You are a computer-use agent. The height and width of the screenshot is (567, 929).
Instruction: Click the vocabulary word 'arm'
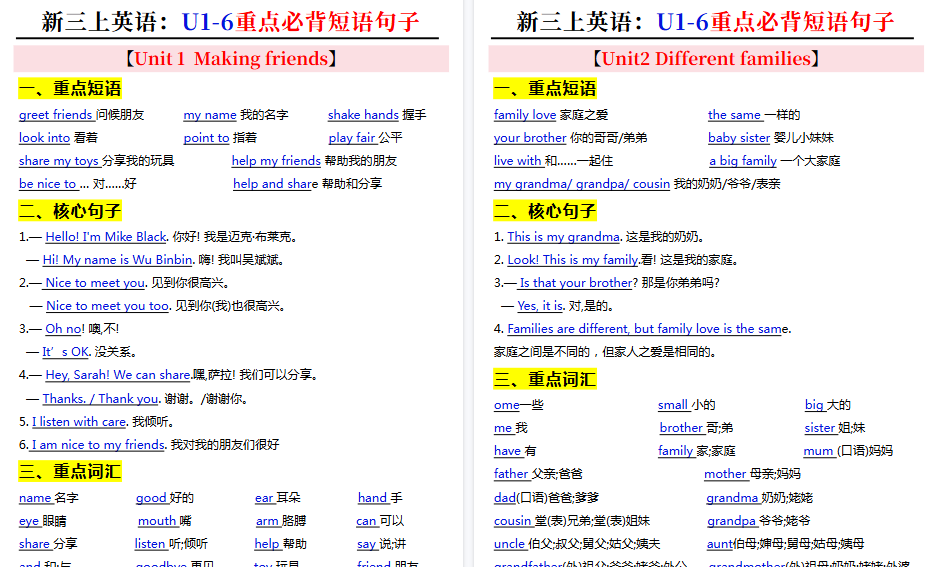[x=267, y=521]
